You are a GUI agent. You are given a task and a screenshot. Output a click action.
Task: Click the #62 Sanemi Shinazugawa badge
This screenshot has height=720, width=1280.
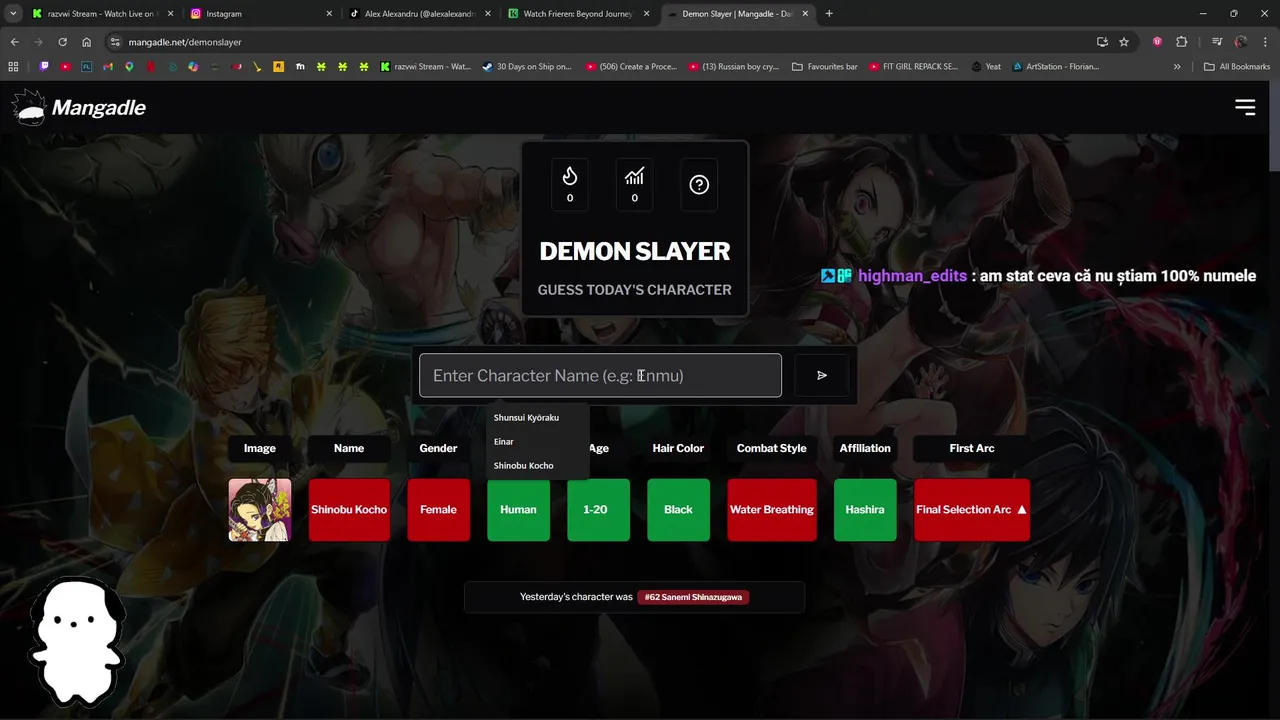click(x=693, y=597)
